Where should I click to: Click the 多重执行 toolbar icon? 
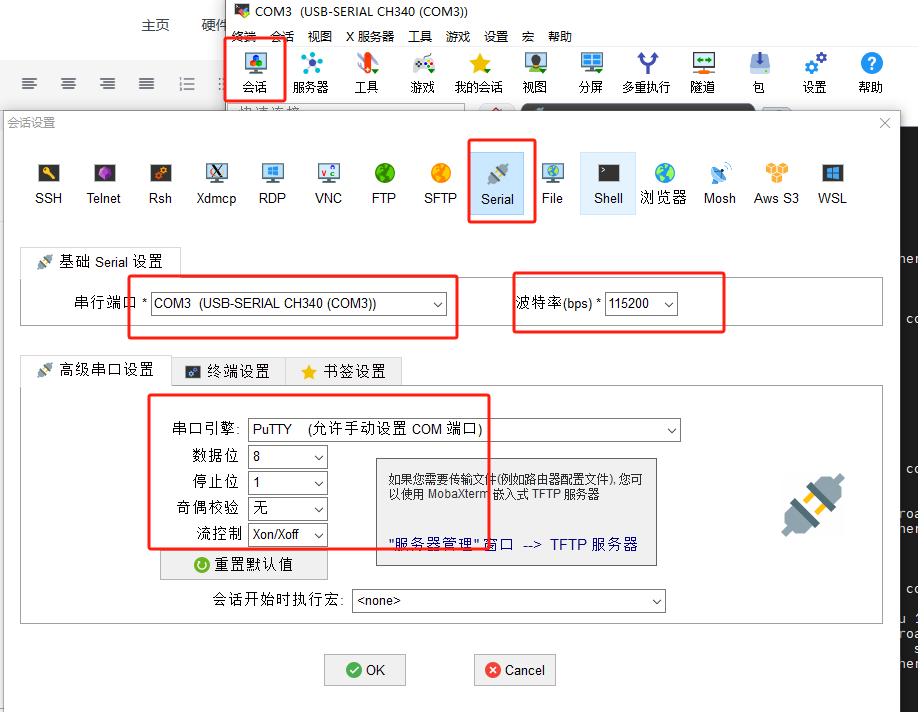point(646,72)
